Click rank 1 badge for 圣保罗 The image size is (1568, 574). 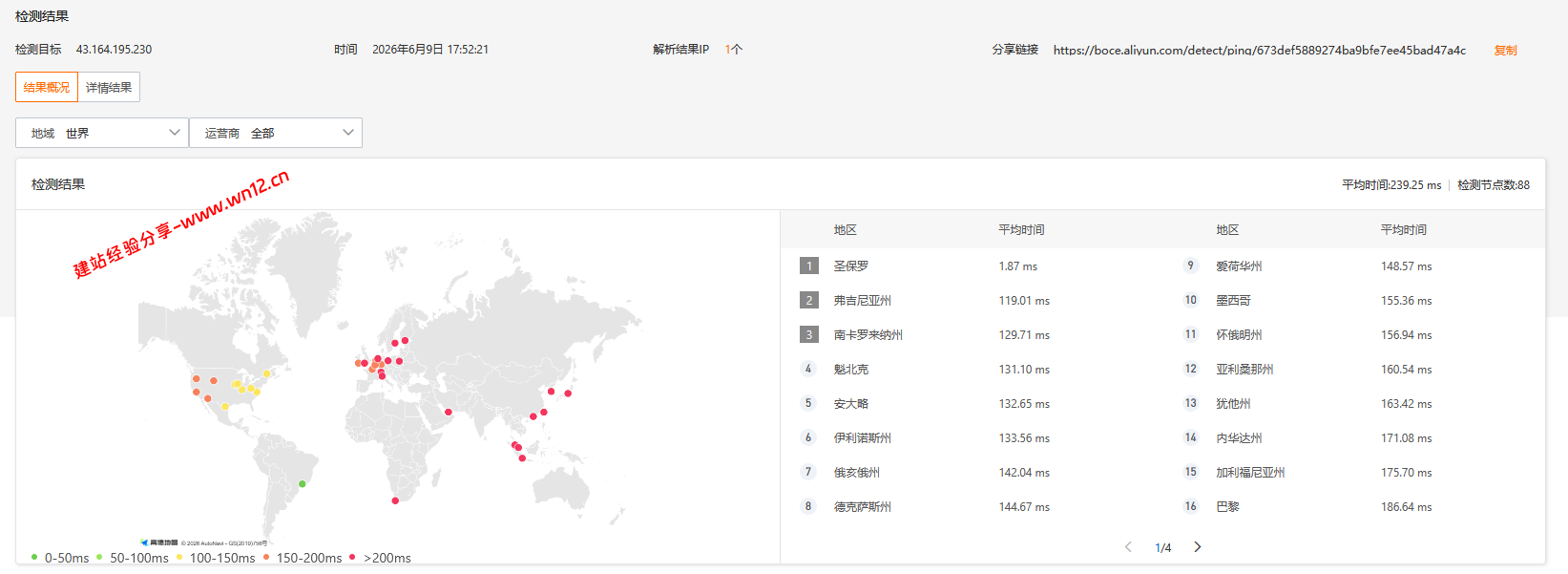click(x=809, y=266)
